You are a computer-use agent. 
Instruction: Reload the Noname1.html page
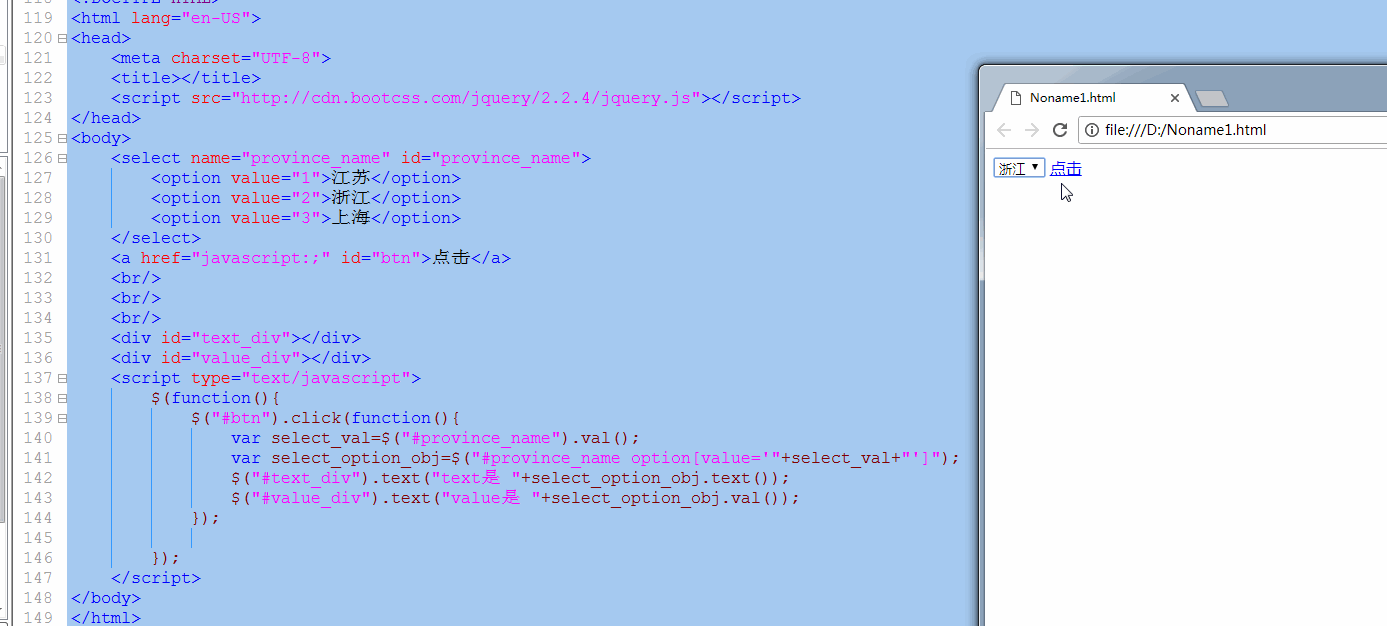point(1060,130)
